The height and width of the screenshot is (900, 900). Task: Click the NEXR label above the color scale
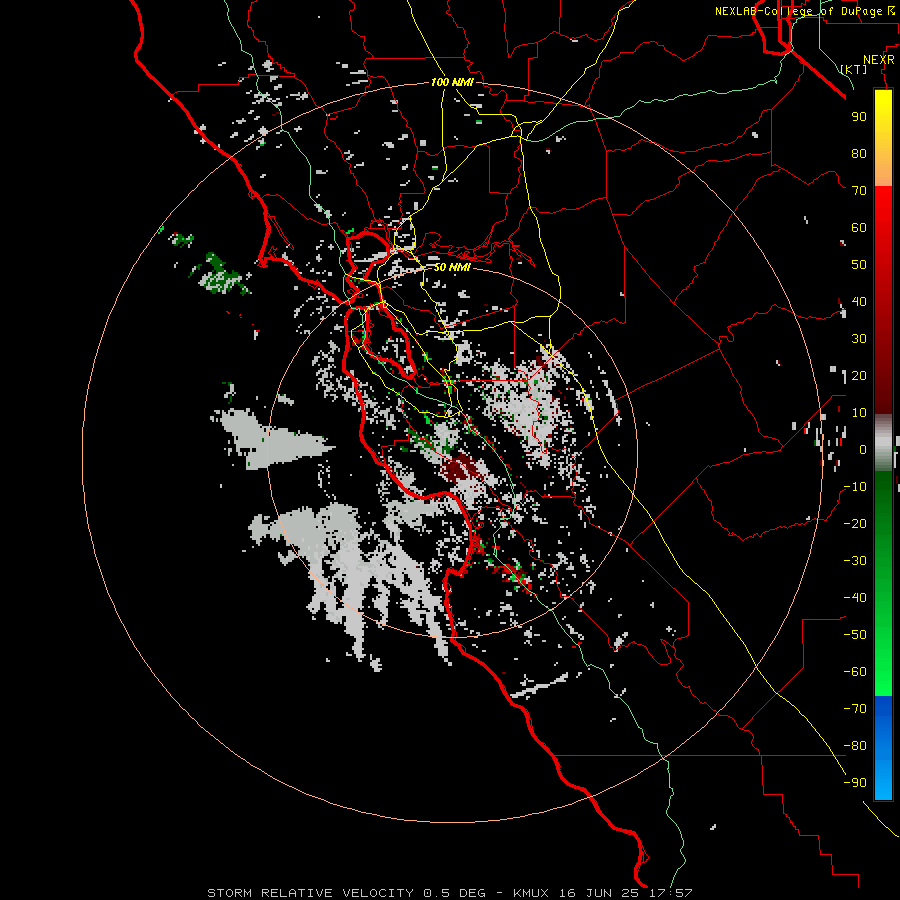coord(879,60)
